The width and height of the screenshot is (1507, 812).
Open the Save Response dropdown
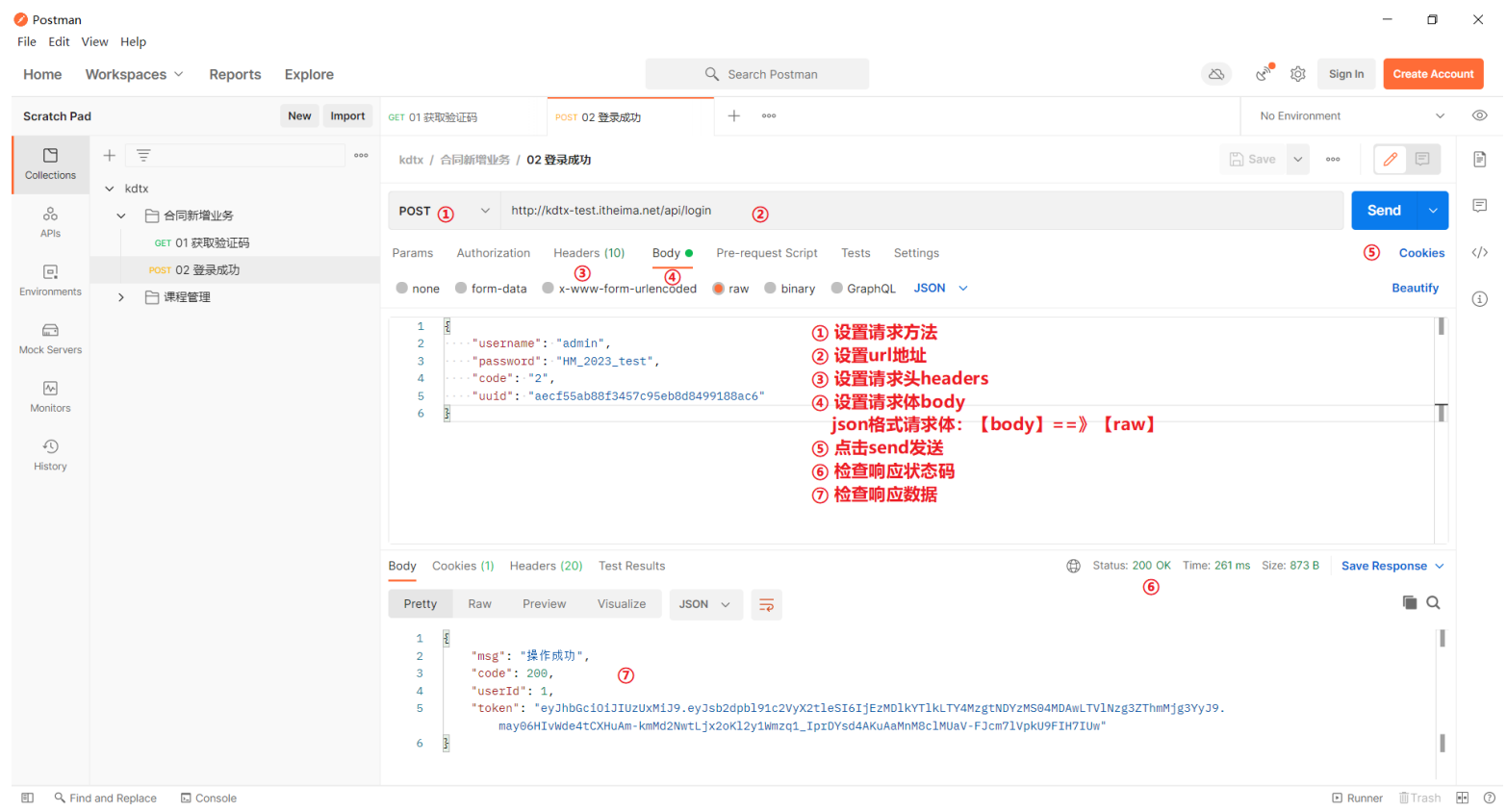(x=1392, y=566)
